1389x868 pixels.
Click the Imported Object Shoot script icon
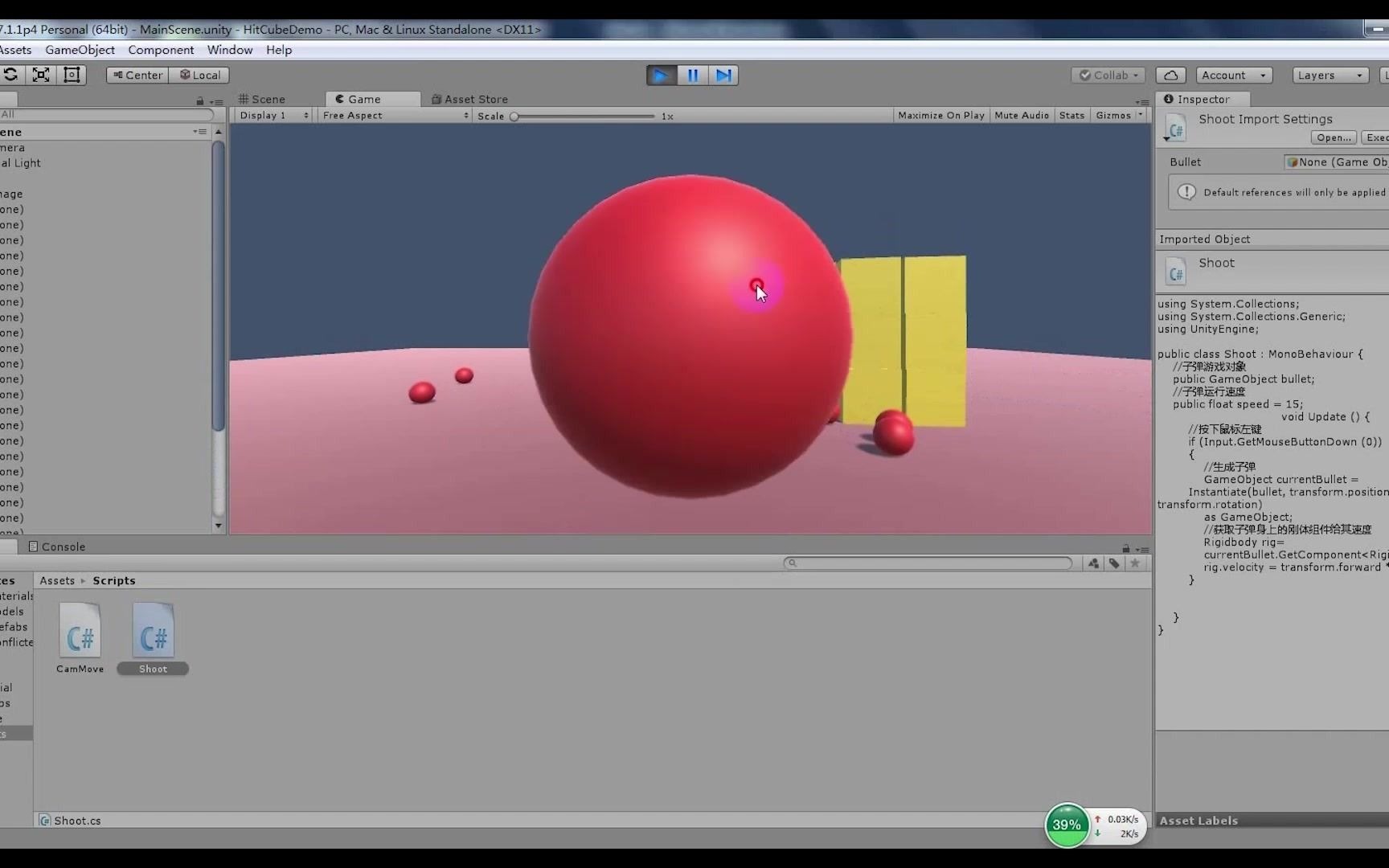(1175, 272)
